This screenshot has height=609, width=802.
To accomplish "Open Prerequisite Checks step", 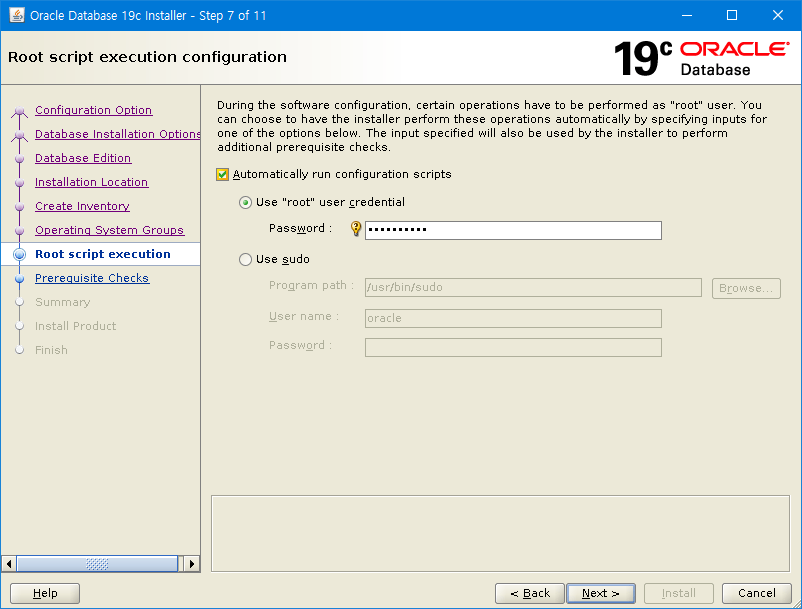I will [x=92, y=279].
